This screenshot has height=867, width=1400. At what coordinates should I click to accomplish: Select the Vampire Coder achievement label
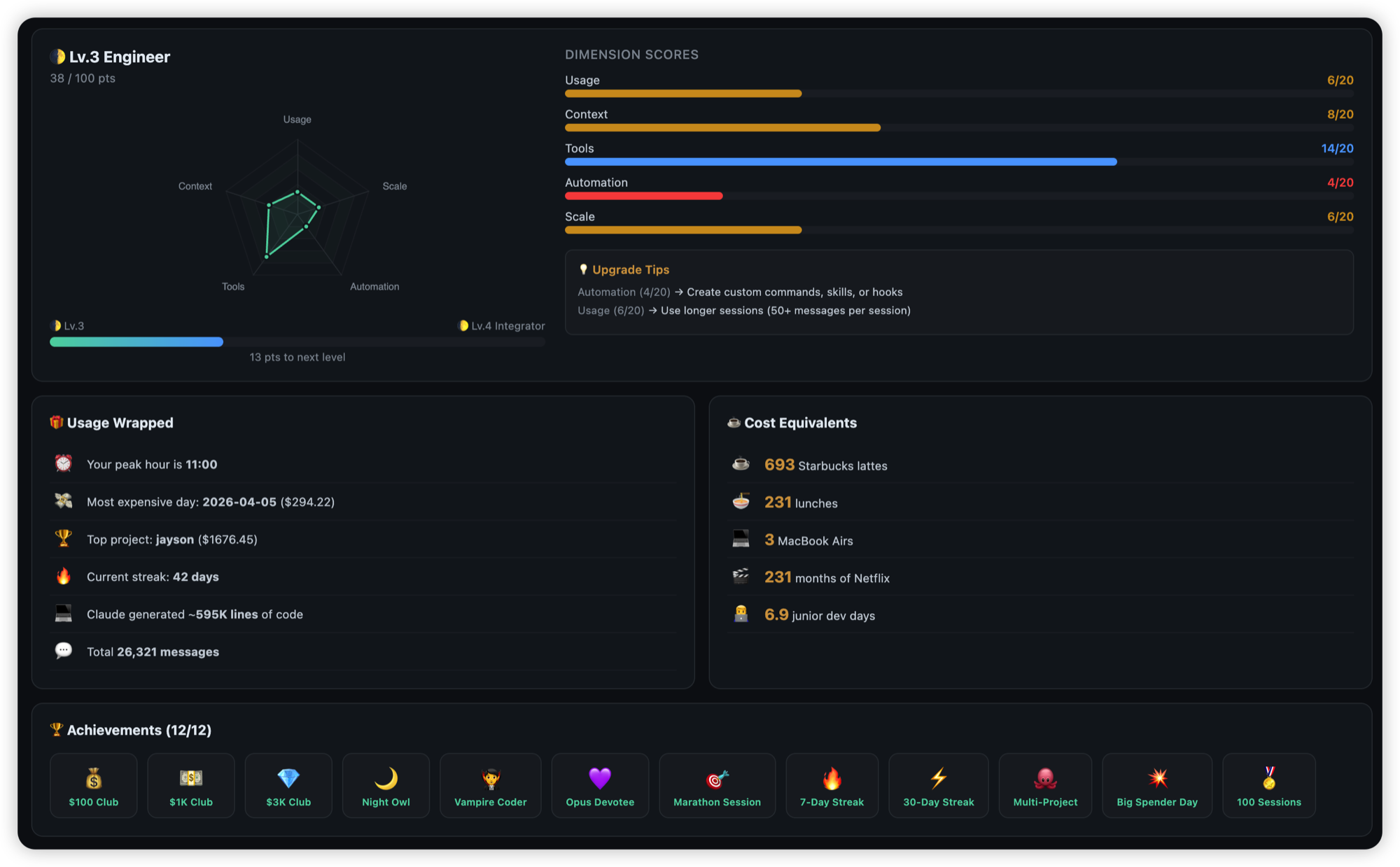click(491, 802)
